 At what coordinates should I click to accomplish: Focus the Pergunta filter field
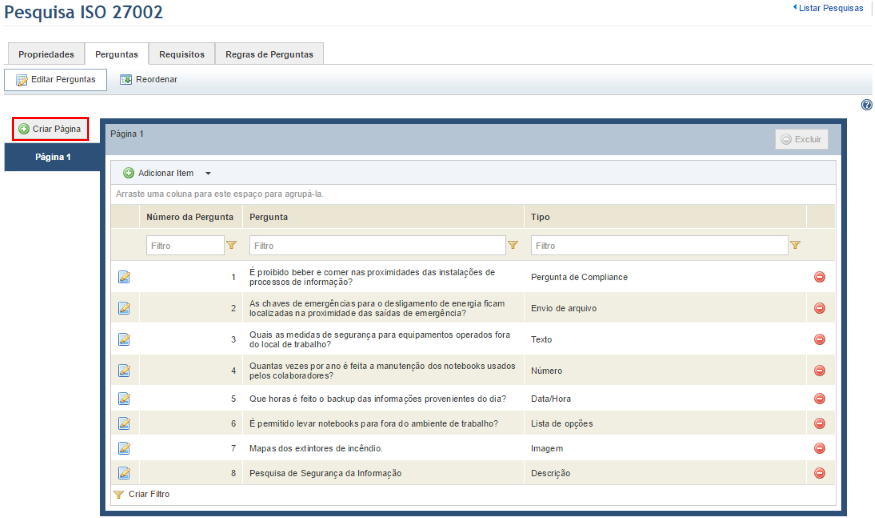coord(377,246)
